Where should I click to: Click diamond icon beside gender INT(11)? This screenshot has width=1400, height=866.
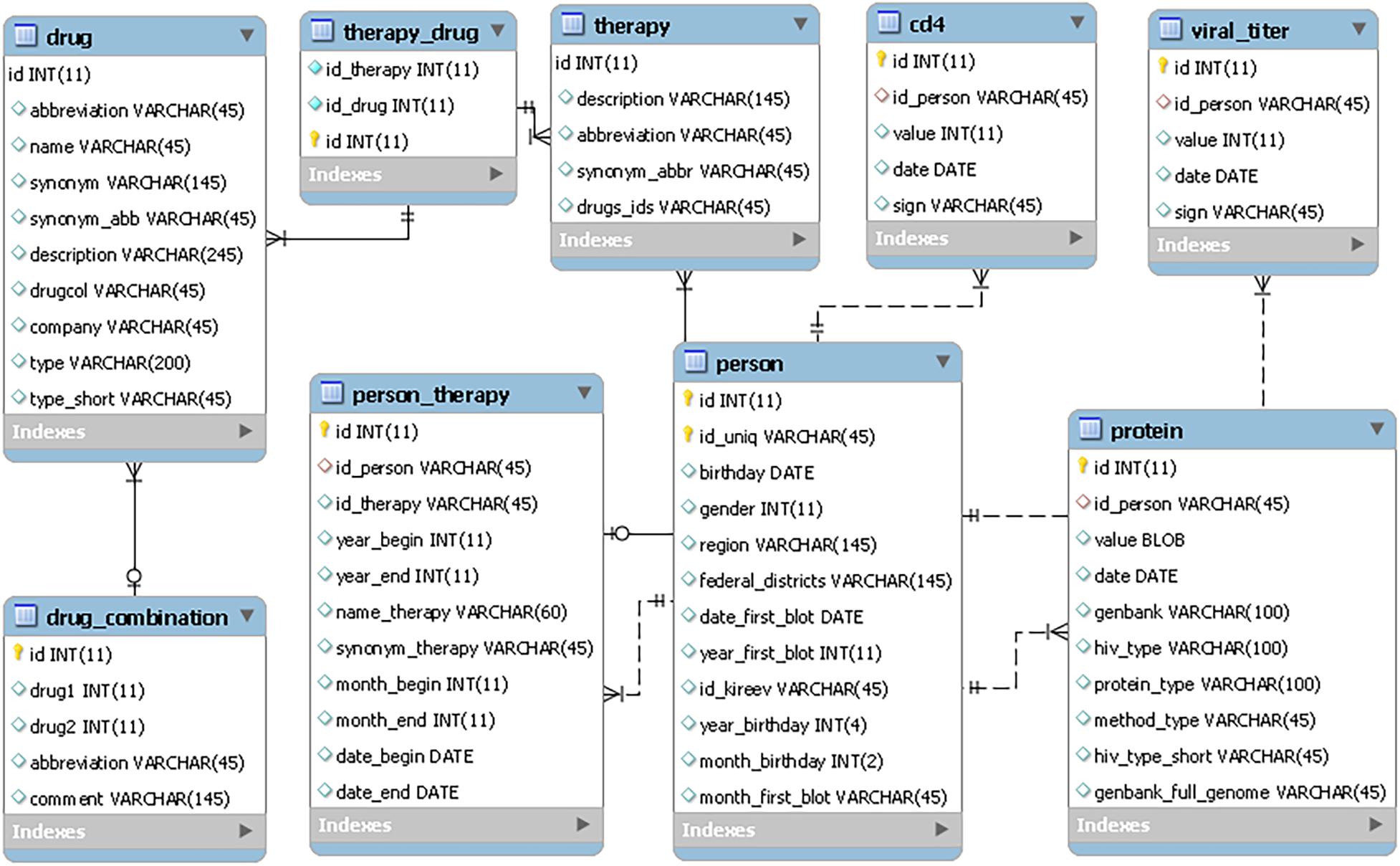click(689, 508)
